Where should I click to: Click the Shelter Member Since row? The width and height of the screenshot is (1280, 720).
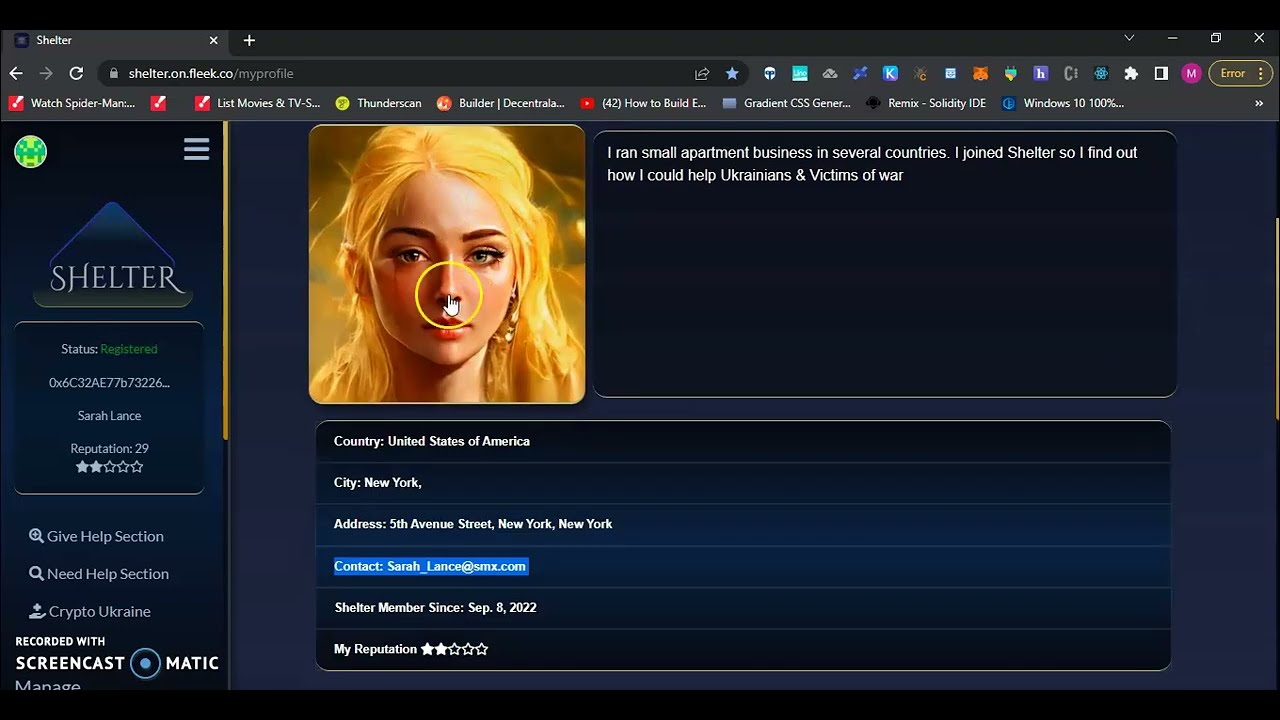(743, 608)
